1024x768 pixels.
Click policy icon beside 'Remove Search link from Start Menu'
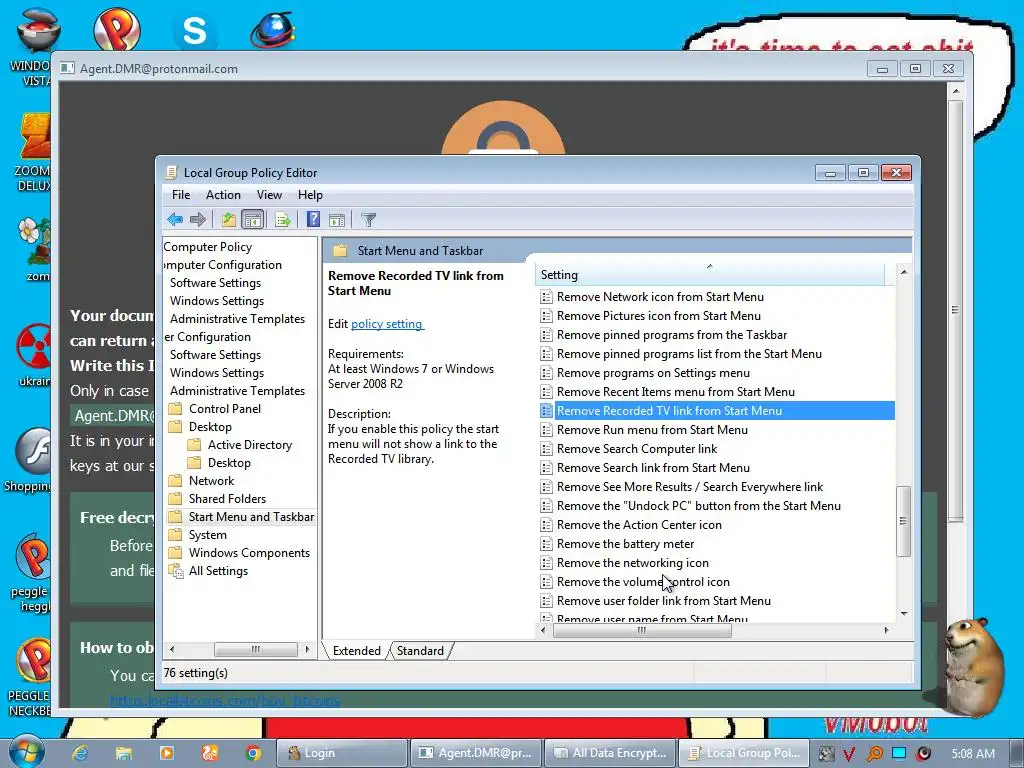(x=547, y=468)
